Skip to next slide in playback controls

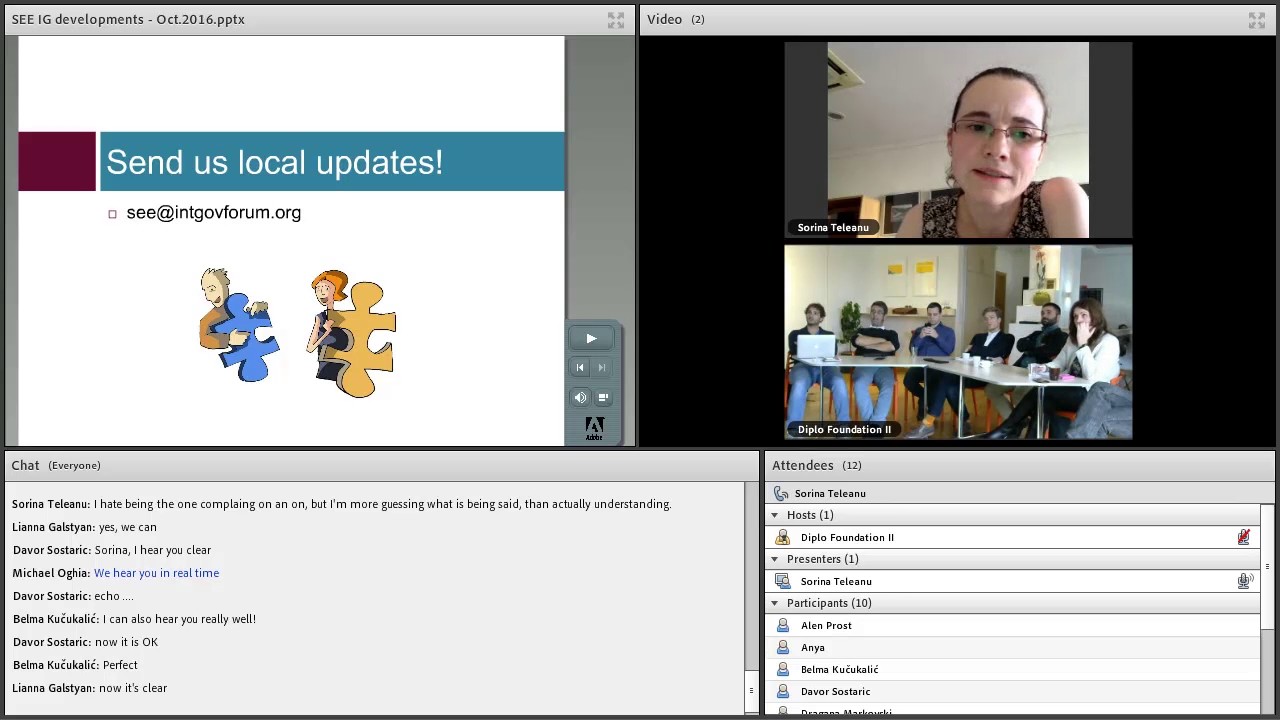tap(602, 367)
